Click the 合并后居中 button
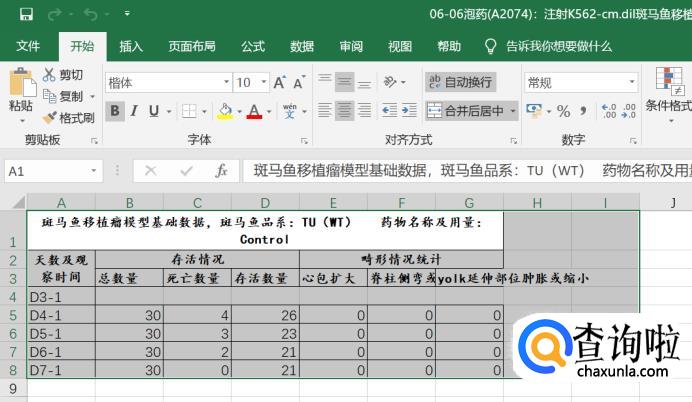Viewport: 692px width, 402px height. 466,111
